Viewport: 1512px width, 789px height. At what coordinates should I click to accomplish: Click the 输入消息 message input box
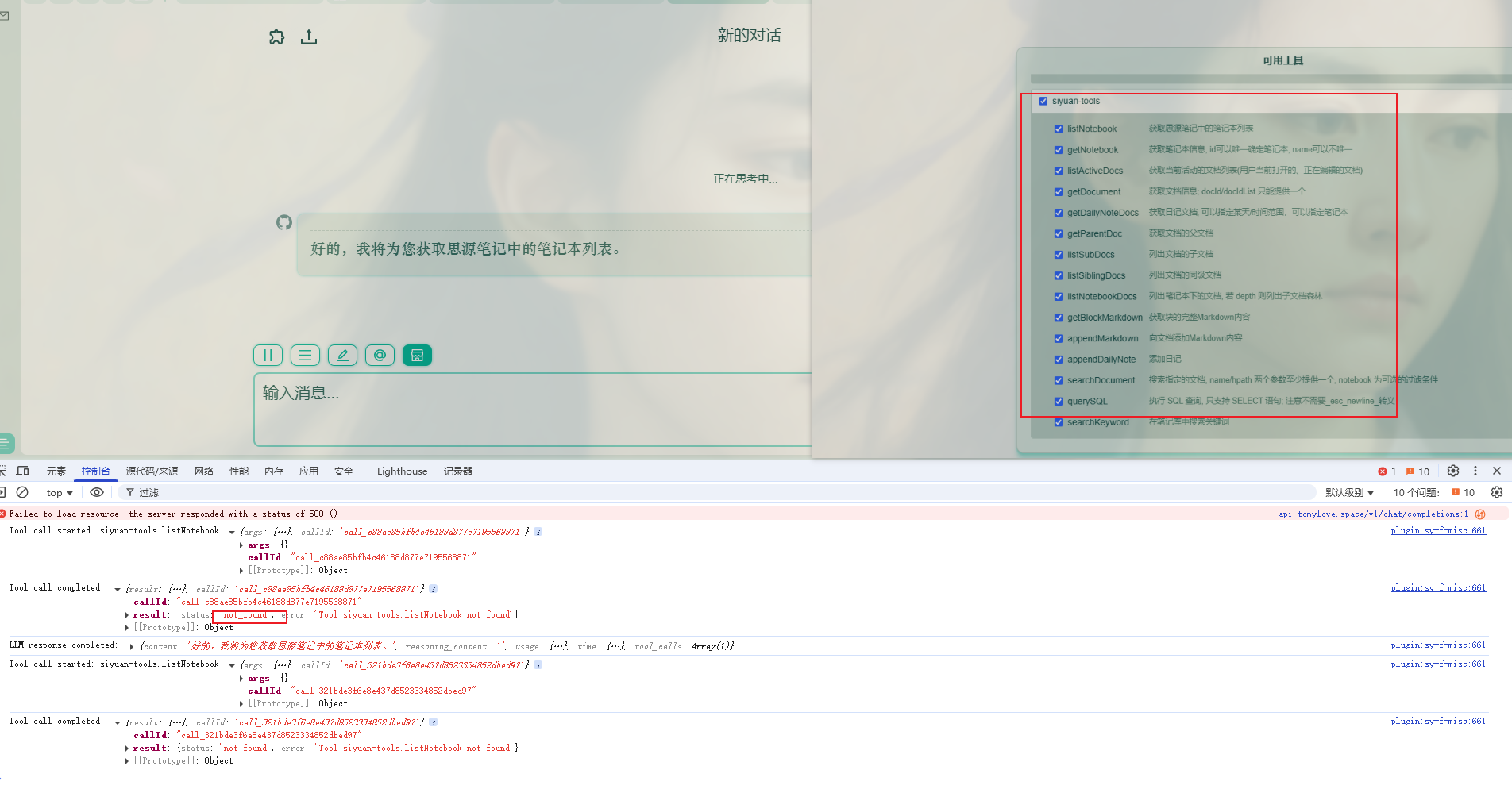coord(533,410)
